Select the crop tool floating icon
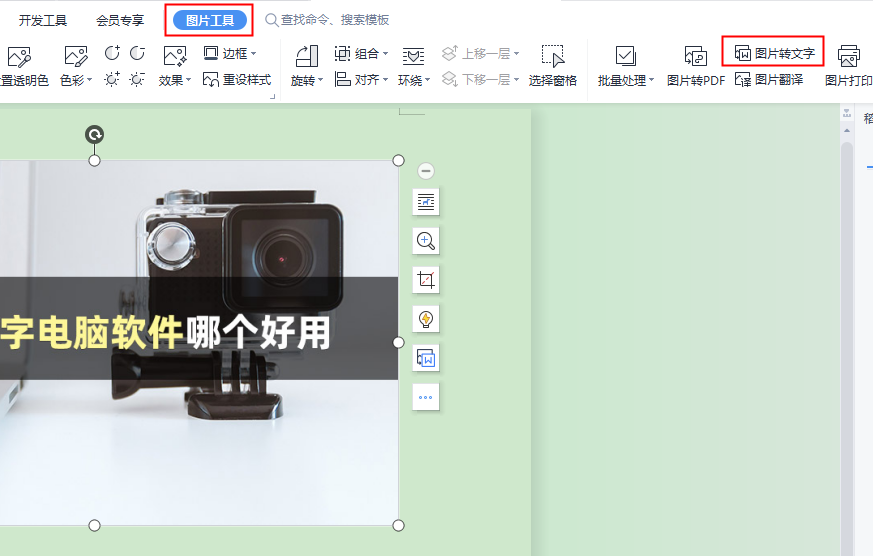 [x=426, y=280]
